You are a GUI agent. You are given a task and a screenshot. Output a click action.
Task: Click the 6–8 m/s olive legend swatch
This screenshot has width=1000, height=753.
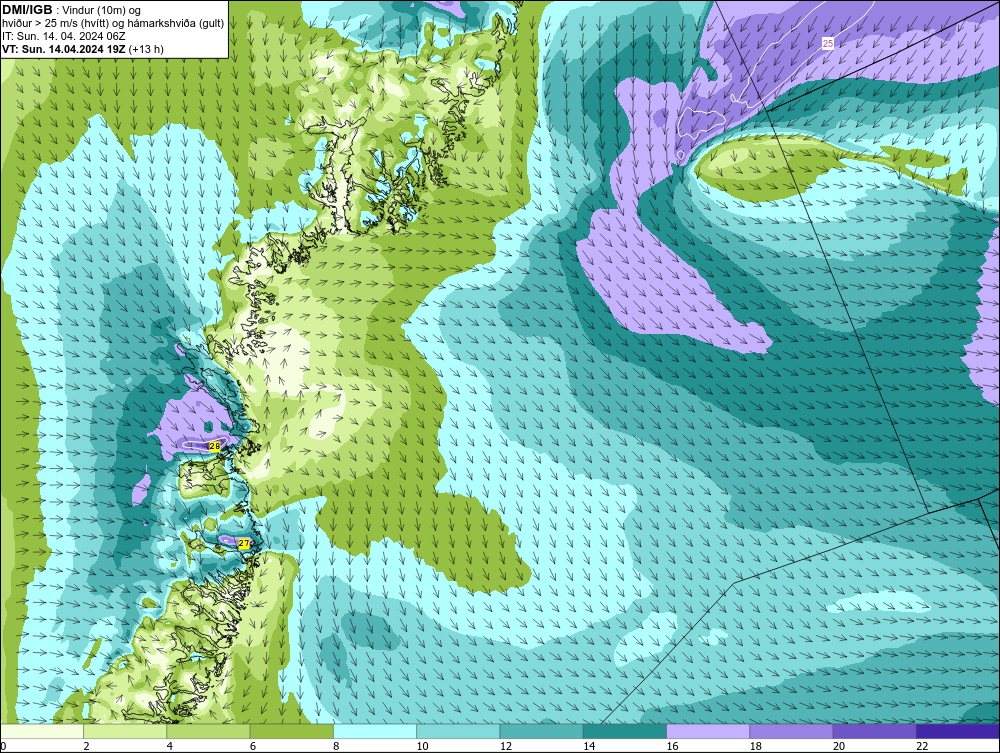point(291,732)
